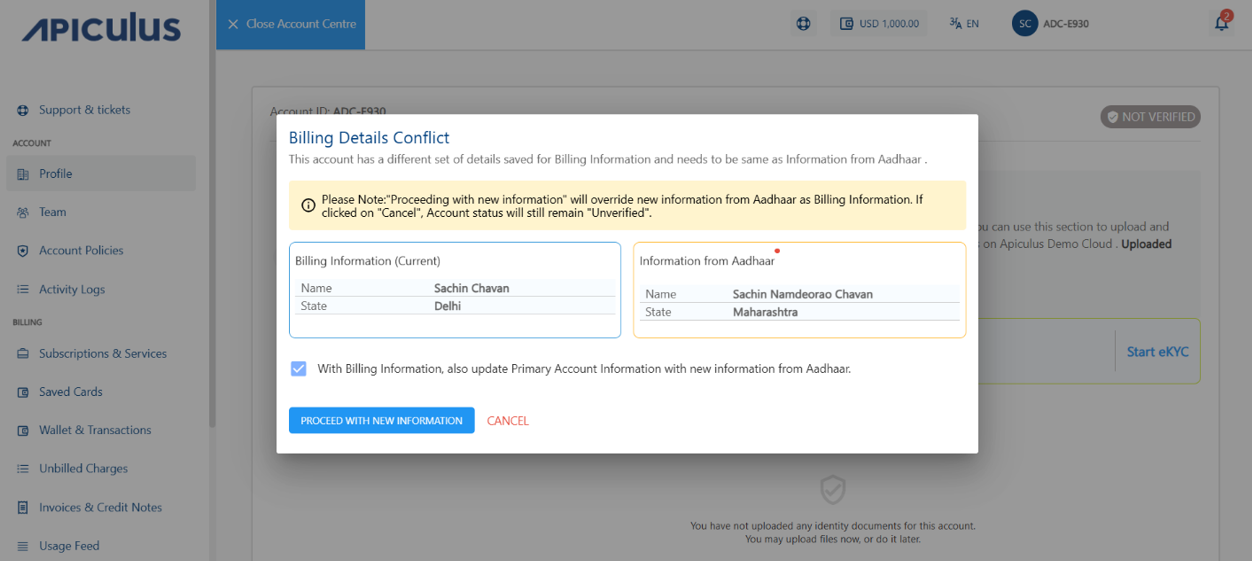Screen dimensions: 1252x561
Task: Click the info icon in the note banner
Action: point(308,206)
